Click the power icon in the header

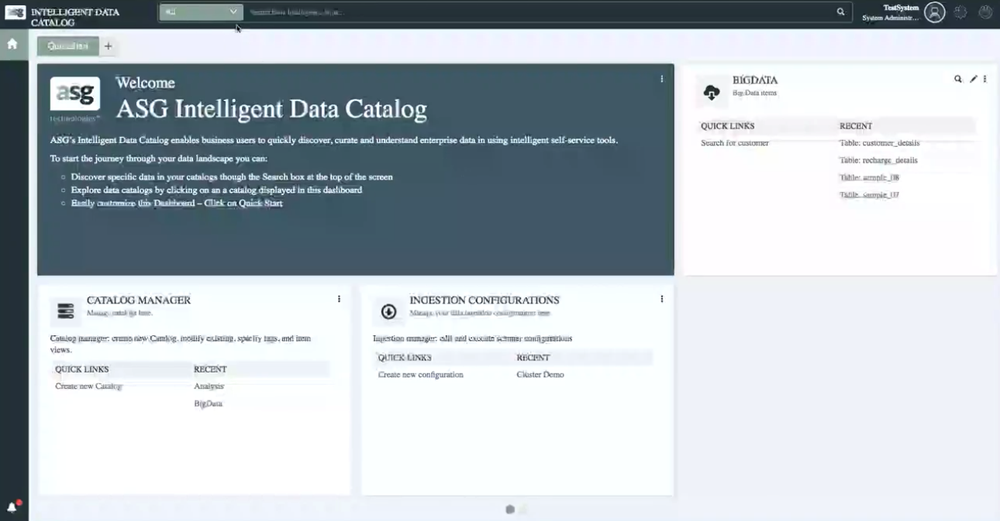(985, 12)
